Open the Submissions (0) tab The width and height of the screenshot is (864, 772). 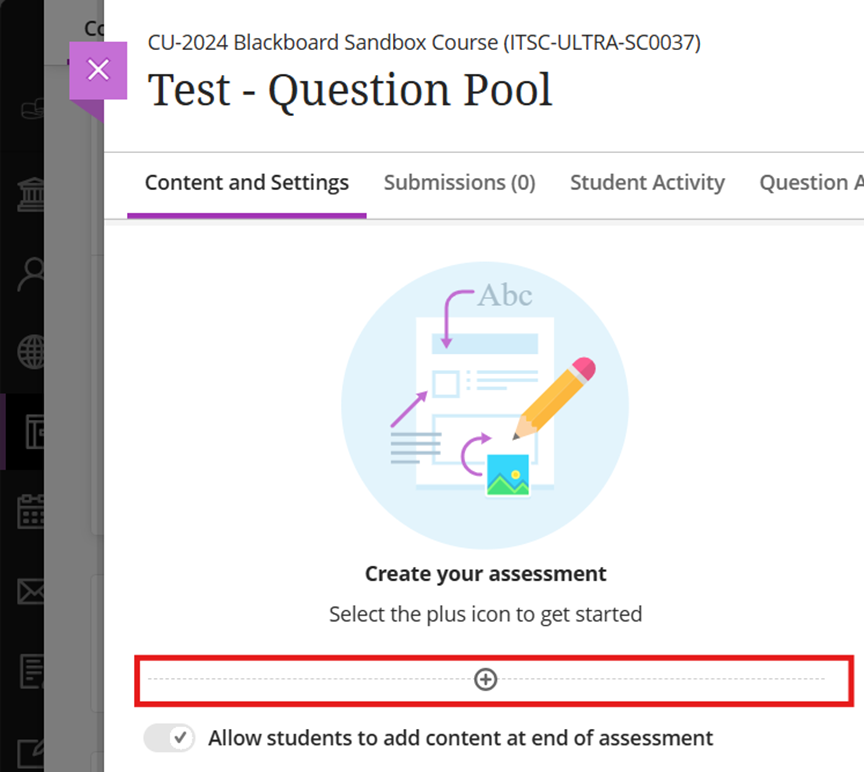tap(459, 183)
